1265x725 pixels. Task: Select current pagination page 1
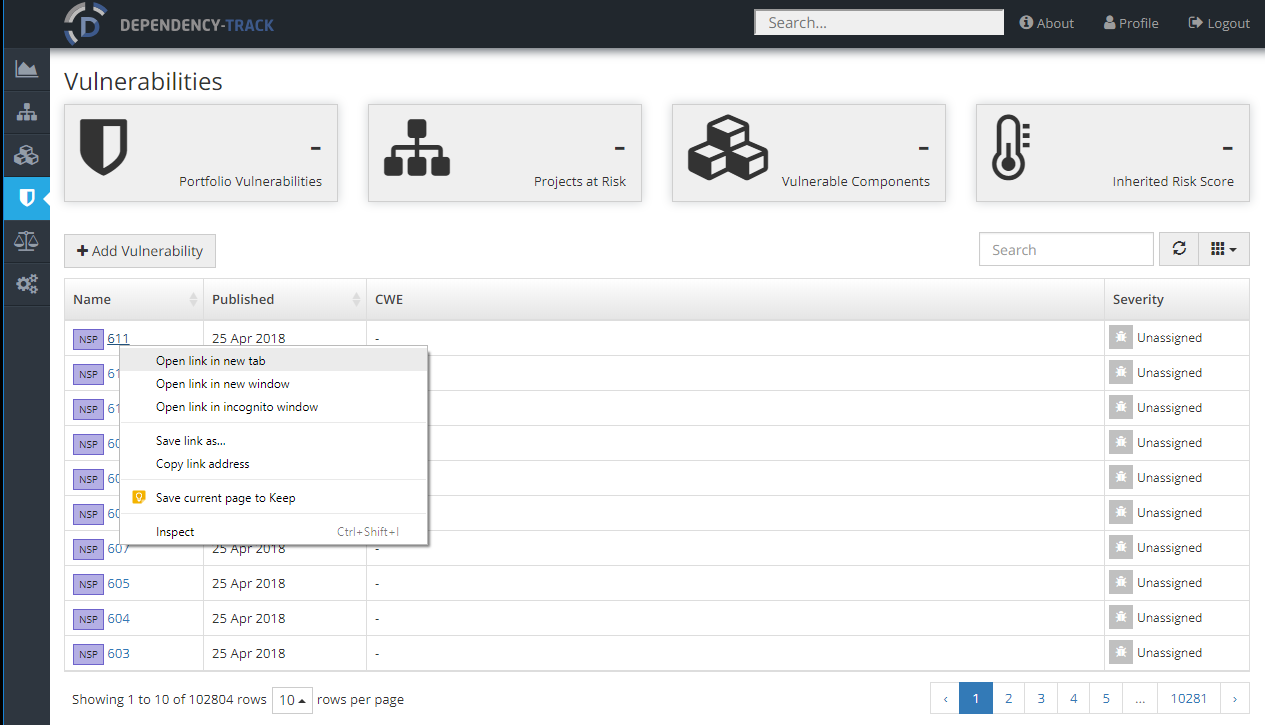click(x=976, y=698)
